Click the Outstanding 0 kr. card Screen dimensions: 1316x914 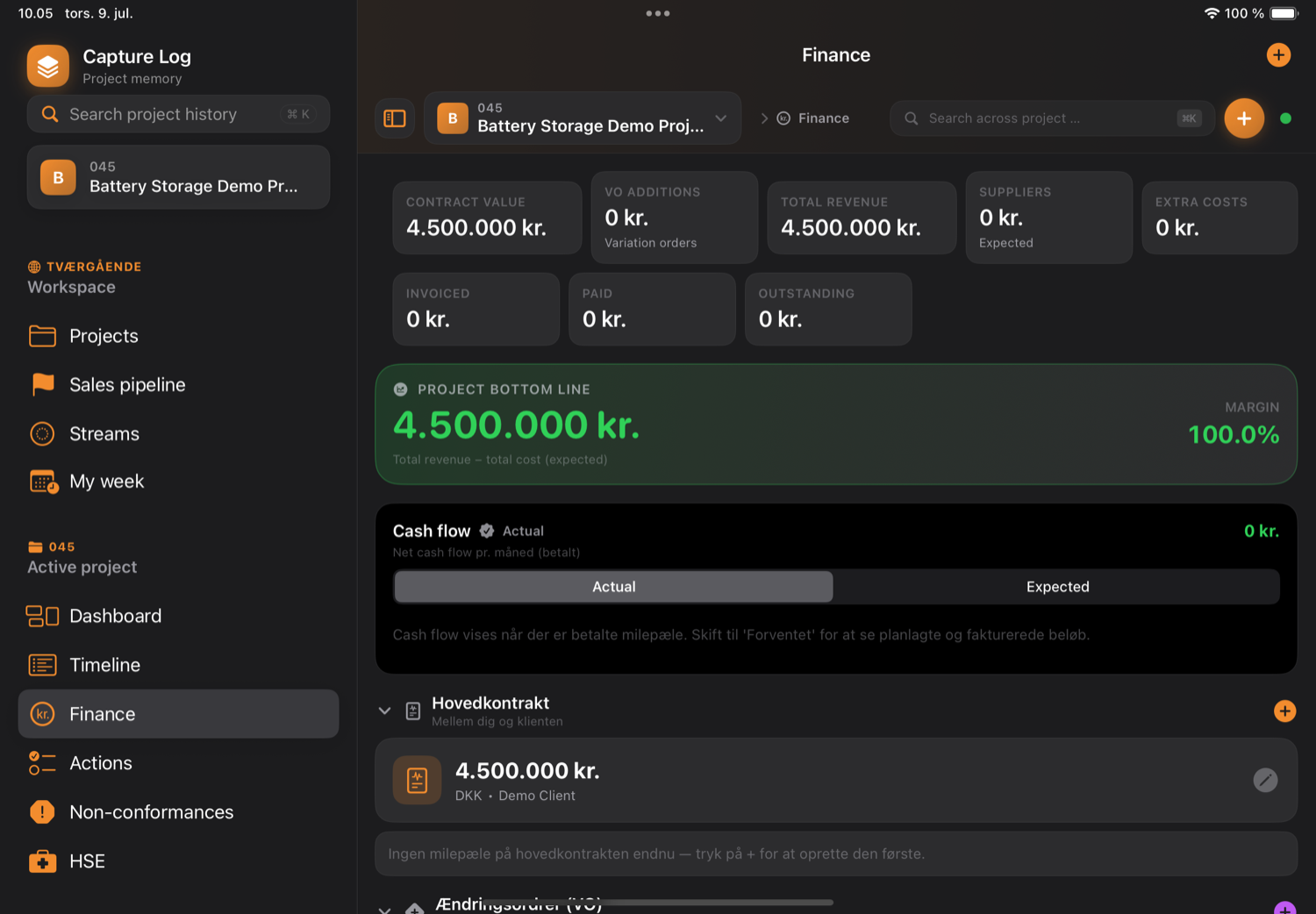point(828,309)
